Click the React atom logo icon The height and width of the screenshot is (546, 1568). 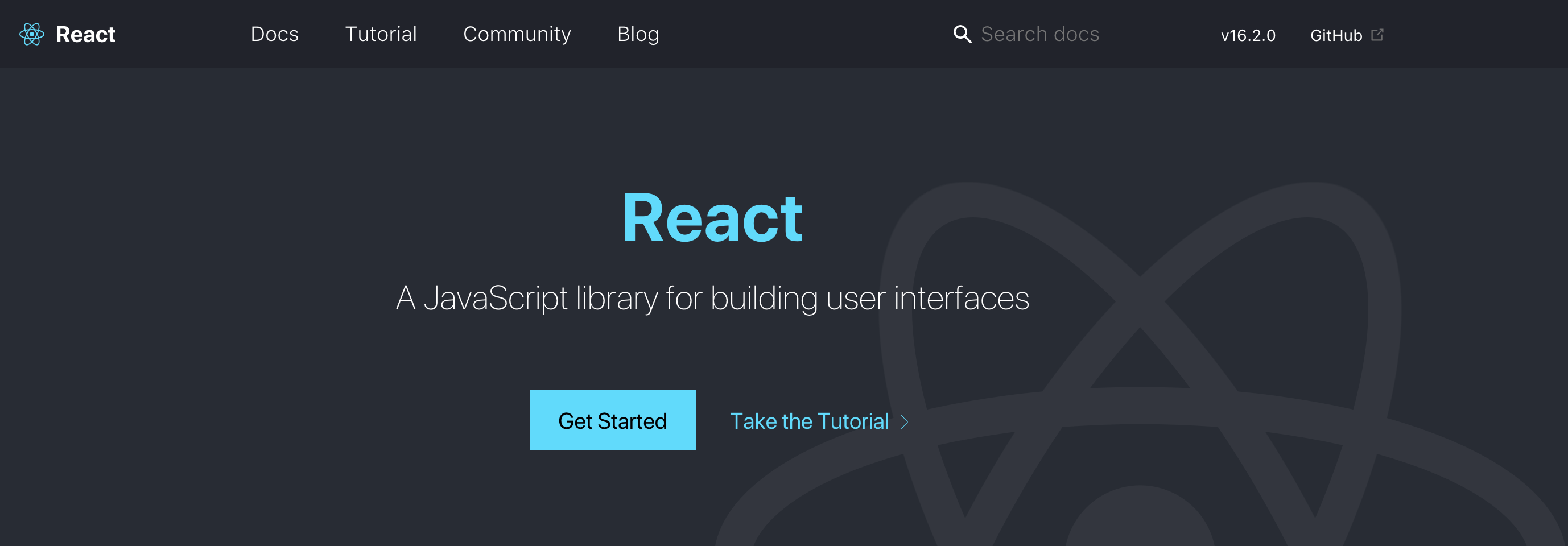pos(32,35)
